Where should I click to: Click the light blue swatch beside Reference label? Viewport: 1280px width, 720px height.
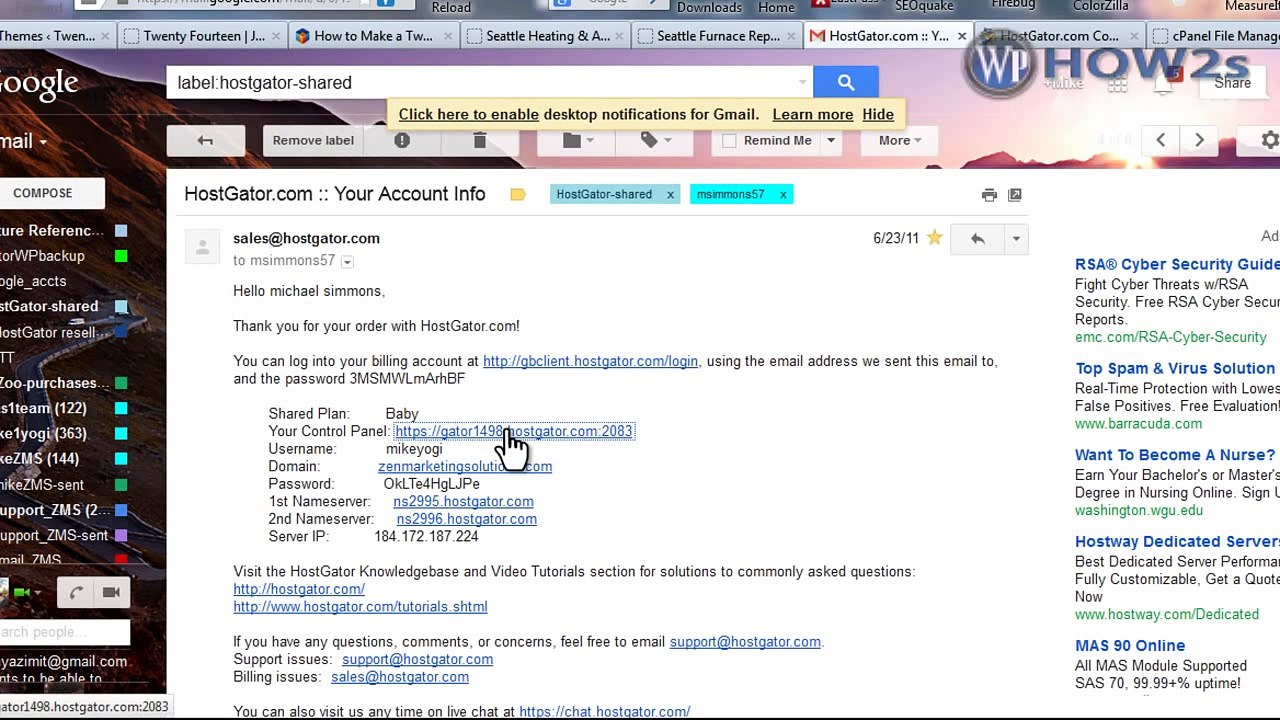click(x=121, y=231)
